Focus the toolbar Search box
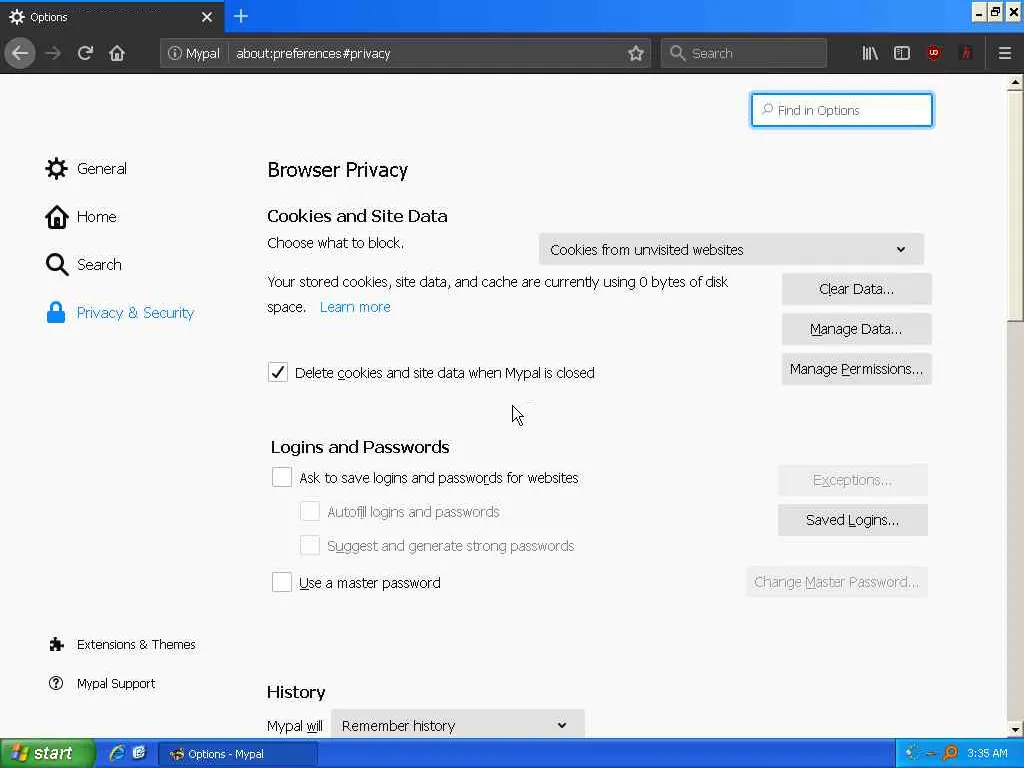Screen dimensions: 1024x768 point(744,53)
